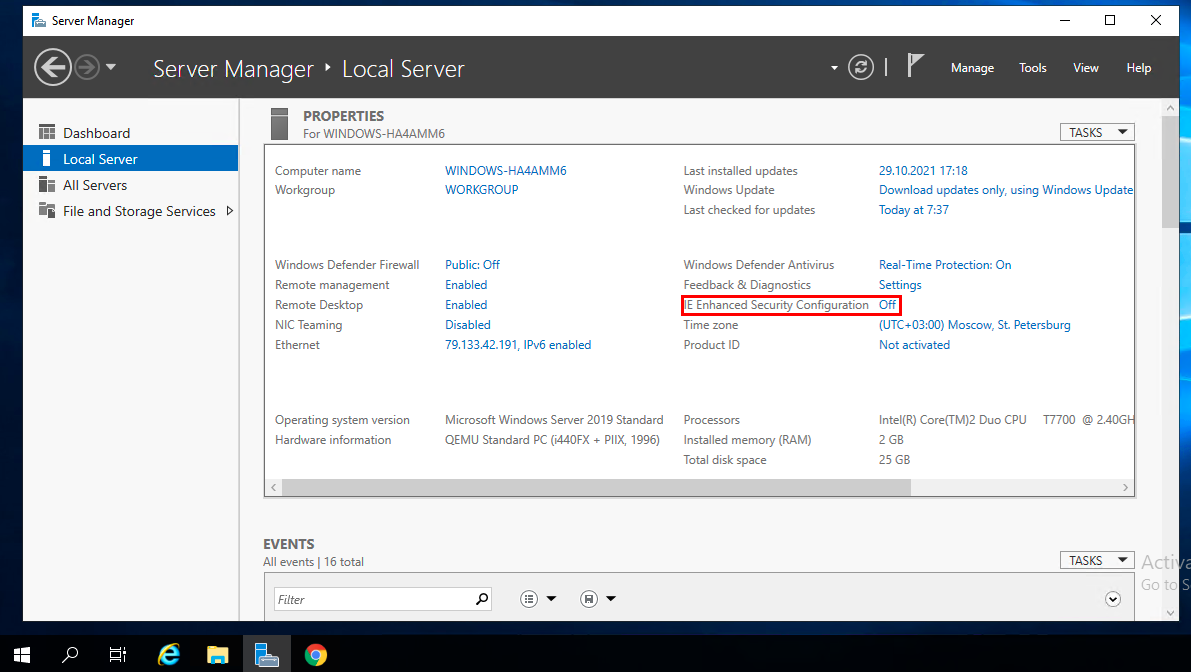Open the Events TASKS dropdown

[1097, 560]
